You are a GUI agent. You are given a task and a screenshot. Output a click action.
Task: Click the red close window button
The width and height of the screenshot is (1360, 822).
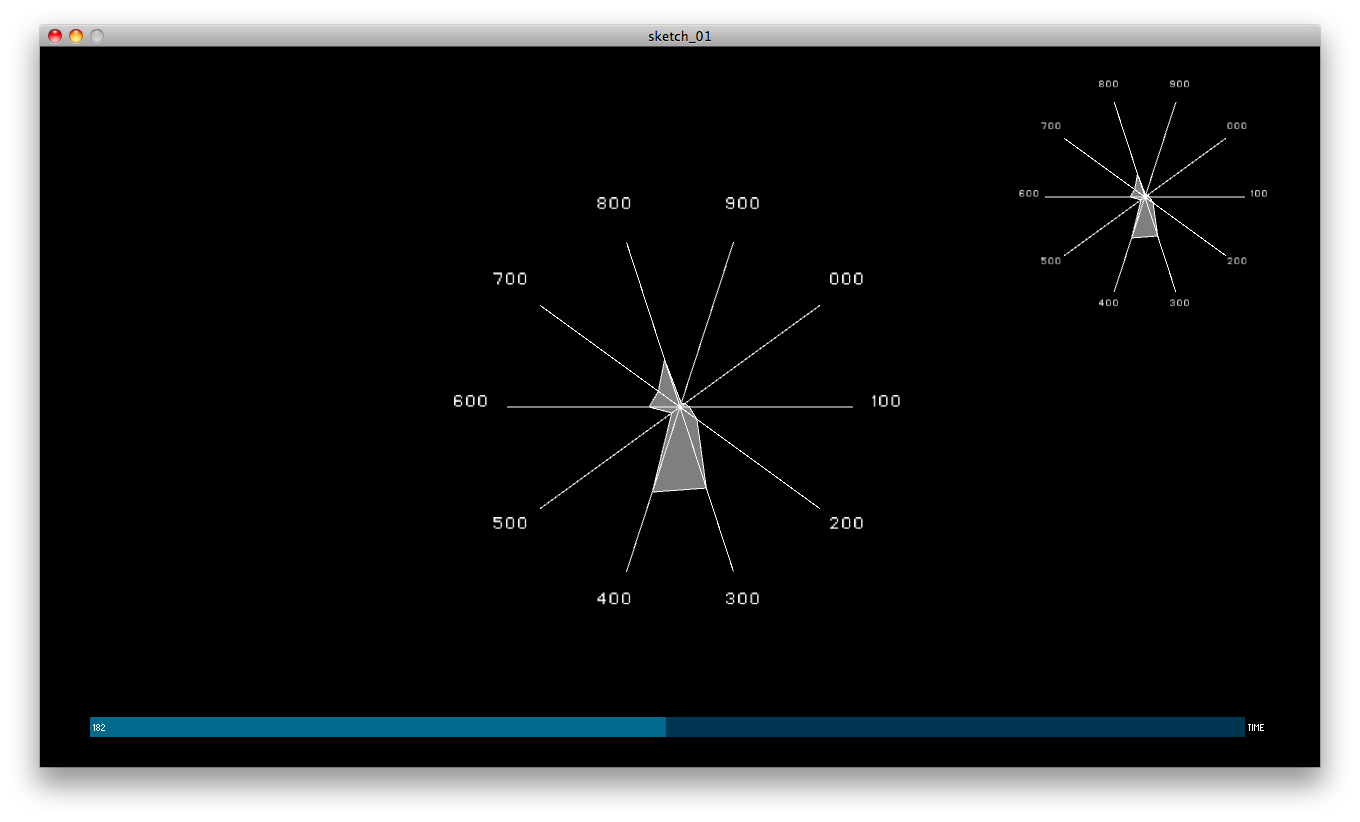[55, 36]
